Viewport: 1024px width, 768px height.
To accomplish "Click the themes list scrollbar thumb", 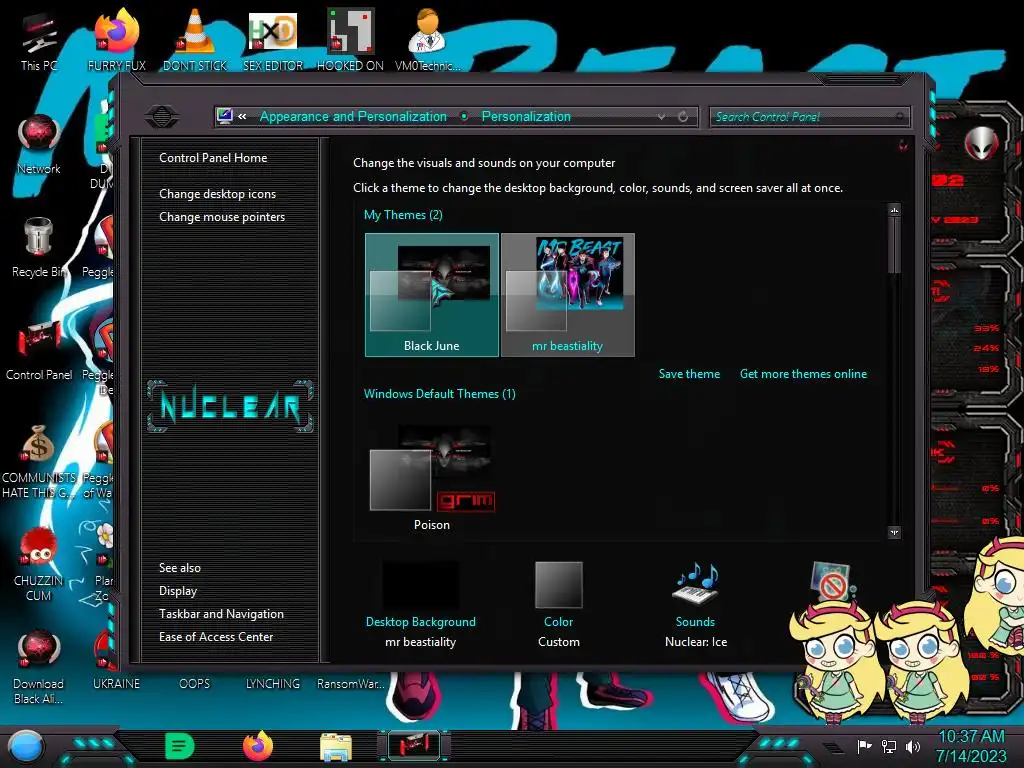I will coord(895,246).
